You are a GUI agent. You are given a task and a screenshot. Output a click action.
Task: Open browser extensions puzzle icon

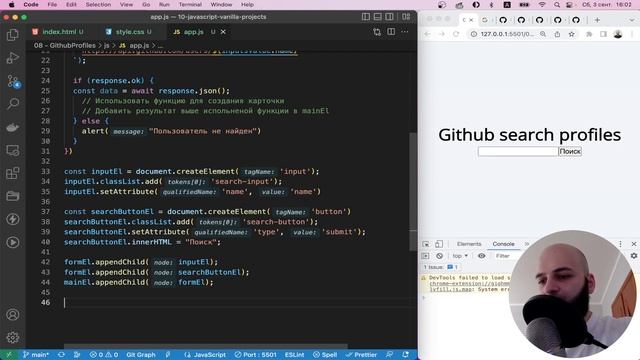click(589, 34)
